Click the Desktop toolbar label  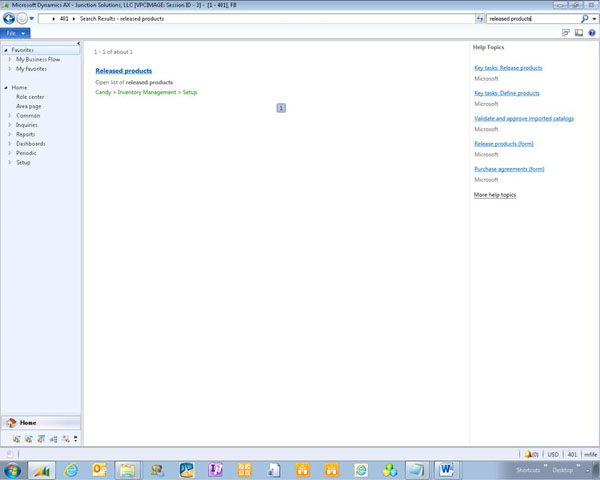point(562,470)
